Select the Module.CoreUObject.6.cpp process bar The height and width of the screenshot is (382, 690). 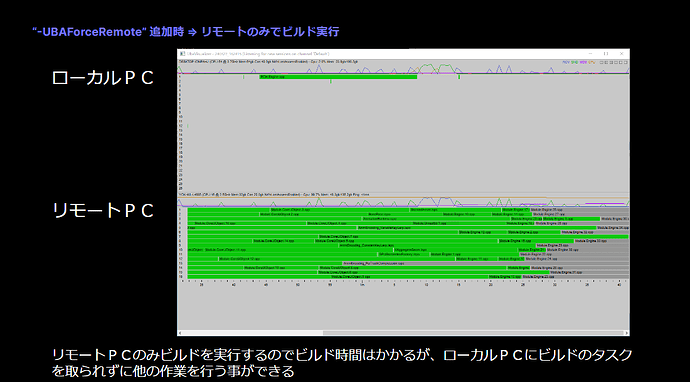412,268
